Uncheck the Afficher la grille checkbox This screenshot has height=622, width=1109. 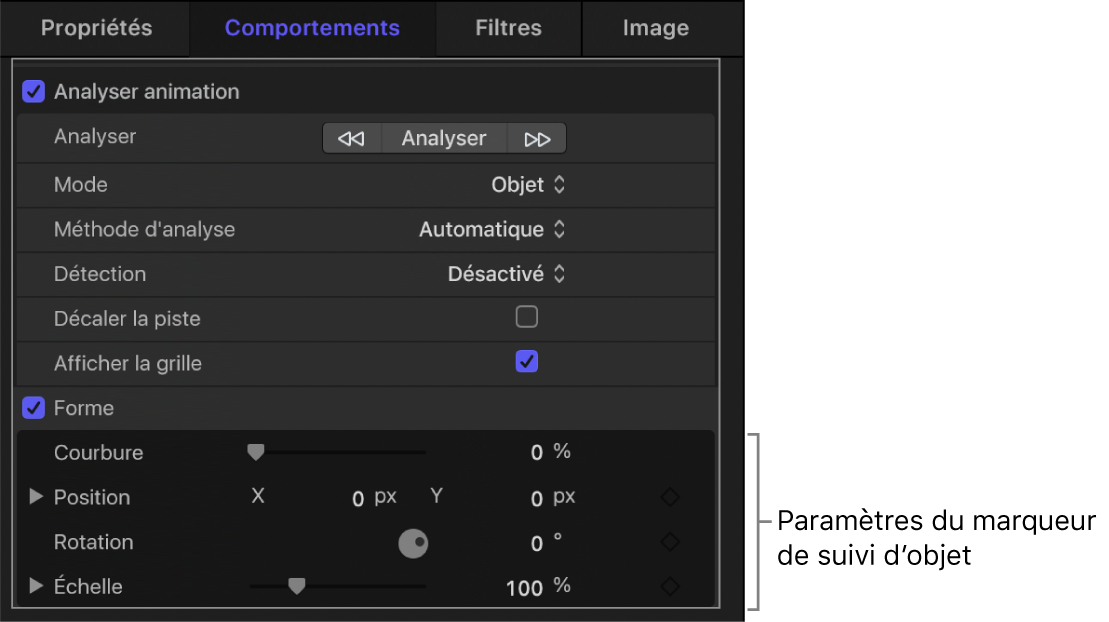point(526,362)
